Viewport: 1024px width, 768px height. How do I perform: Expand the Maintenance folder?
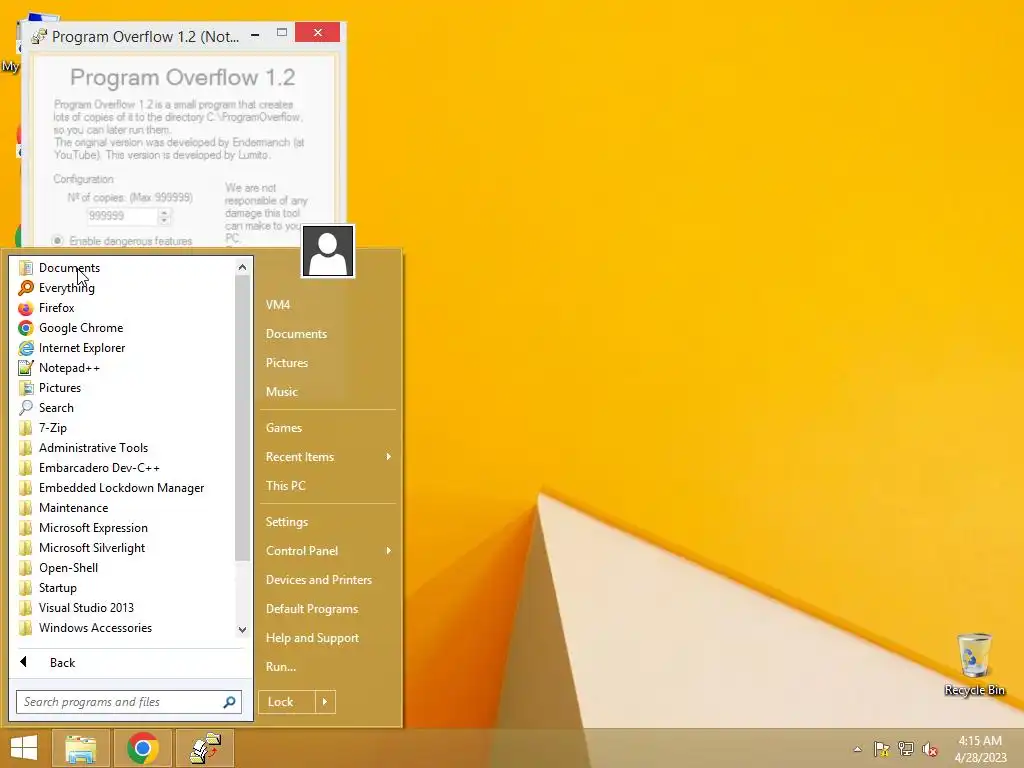point(73,508)
